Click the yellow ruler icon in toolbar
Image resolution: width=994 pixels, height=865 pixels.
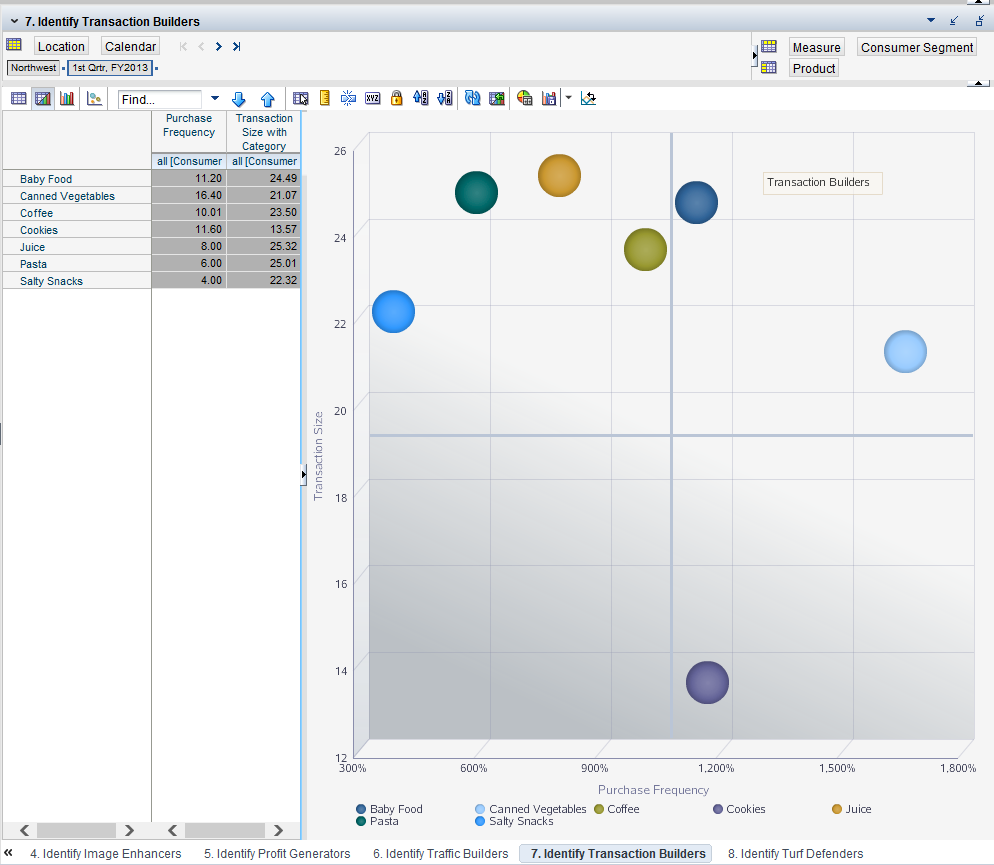(x=324, y=98)
